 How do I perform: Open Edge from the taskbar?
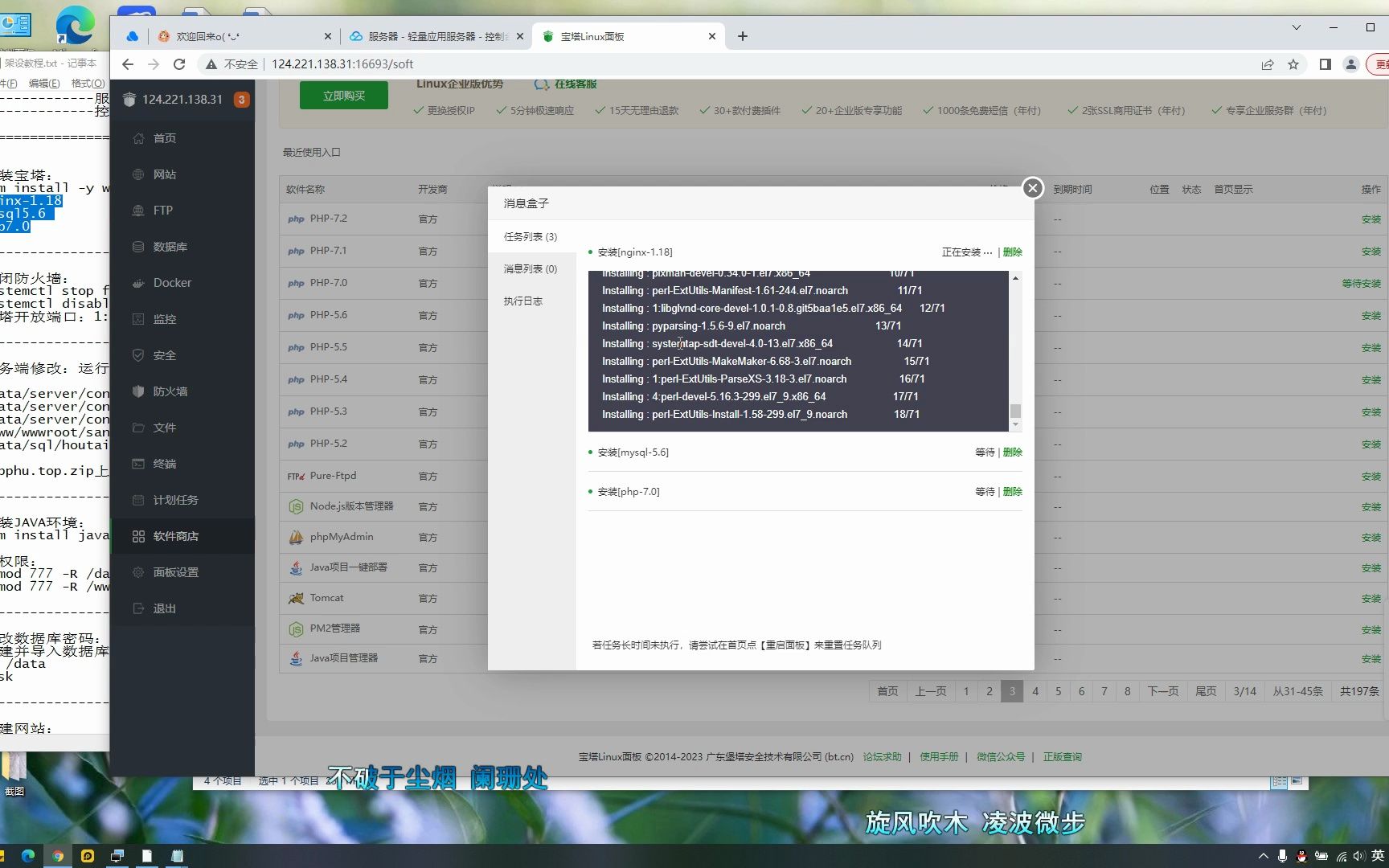[28, 856]
